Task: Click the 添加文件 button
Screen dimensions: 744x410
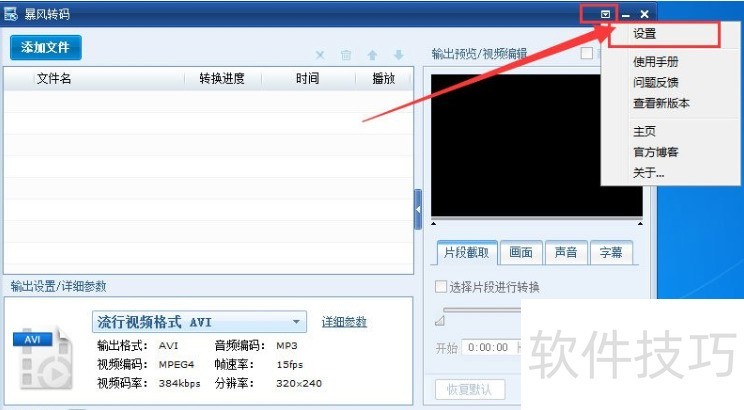Action: point(46,47)
